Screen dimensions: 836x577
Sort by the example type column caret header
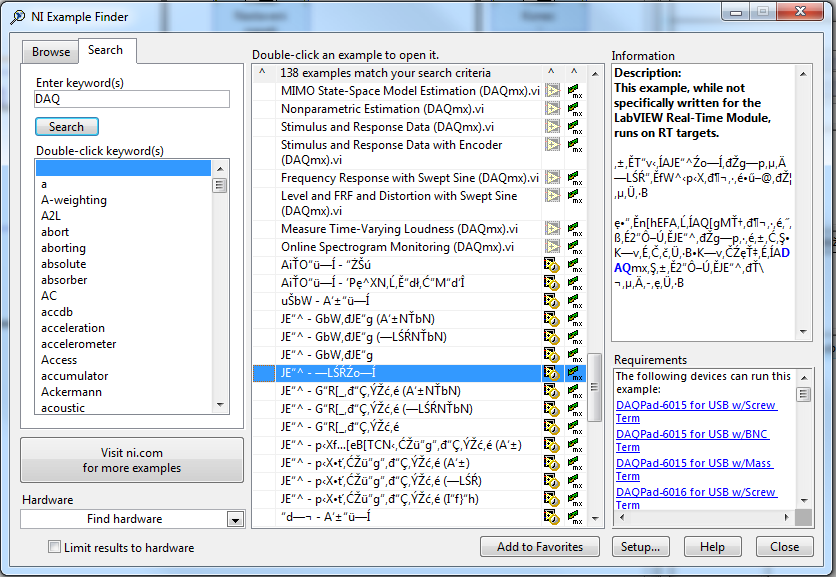click(x=551, y=73)
